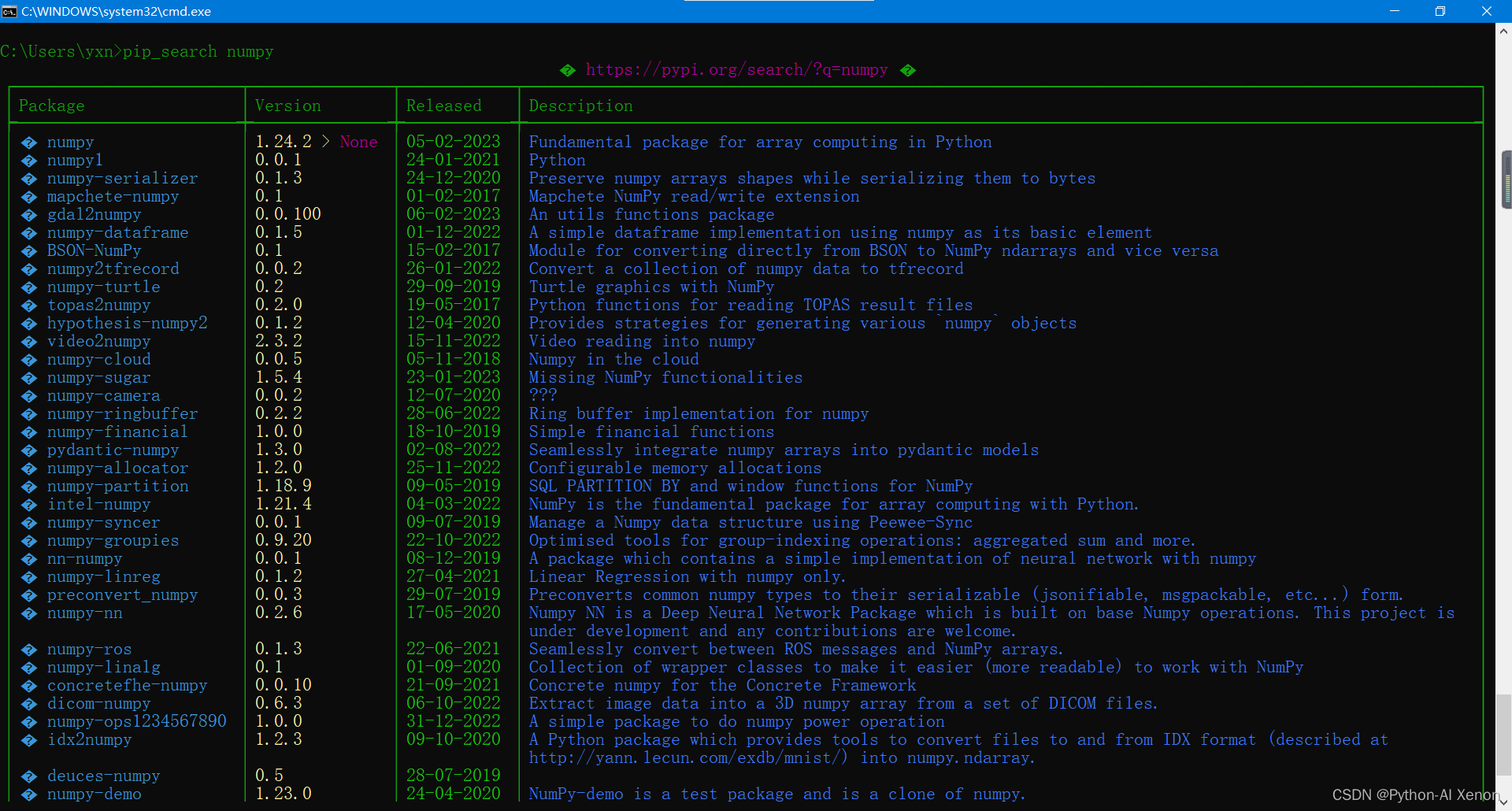Click release date 05-02-2023

(454, 142)
